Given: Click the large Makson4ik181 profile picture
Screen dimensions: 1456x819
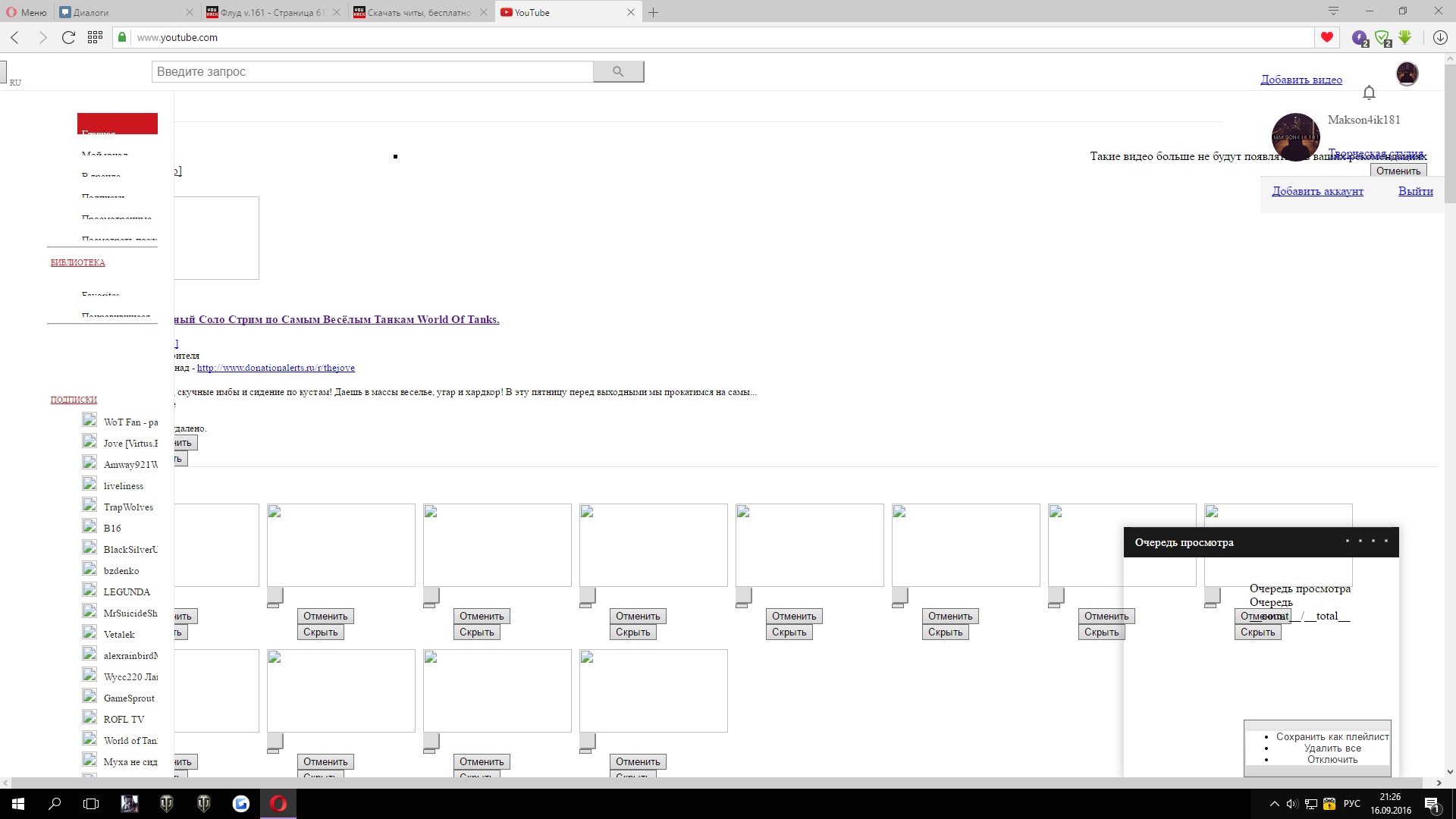Looking at the screenshot, I should pos(1295,137).
